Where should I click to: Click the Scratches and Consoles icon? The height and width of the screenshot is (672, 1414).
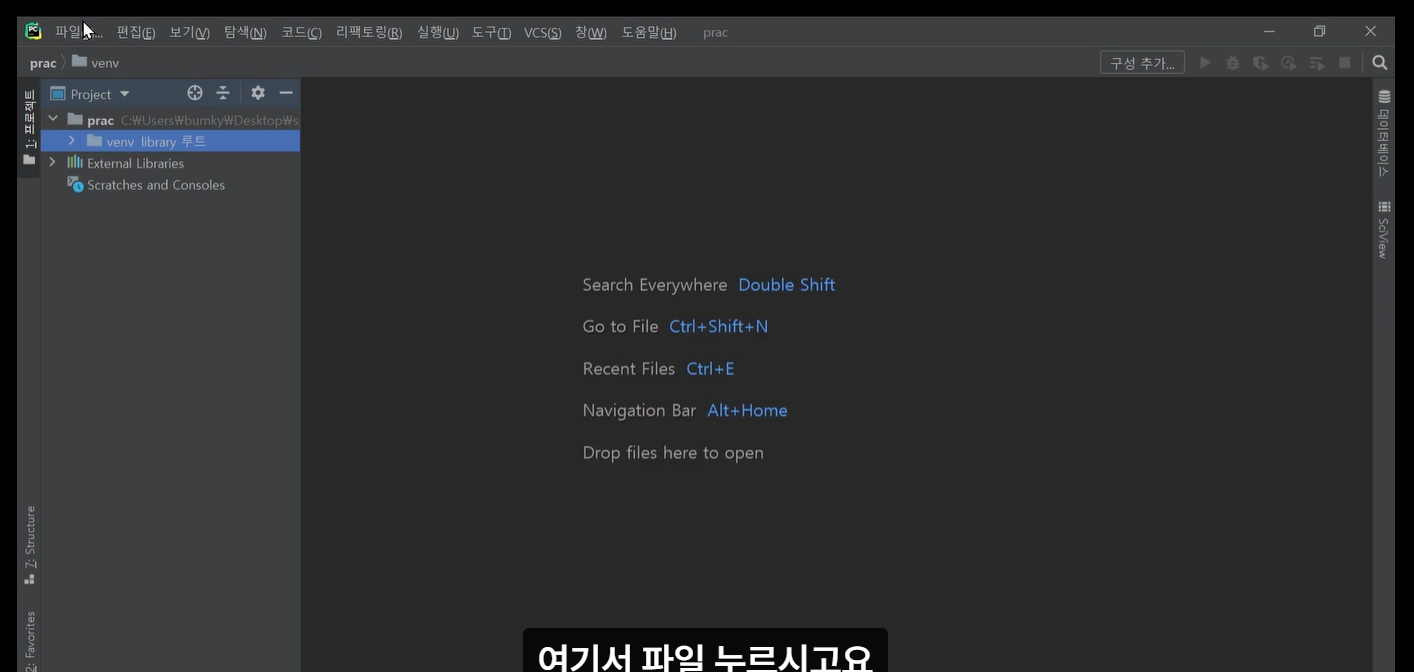75,184
